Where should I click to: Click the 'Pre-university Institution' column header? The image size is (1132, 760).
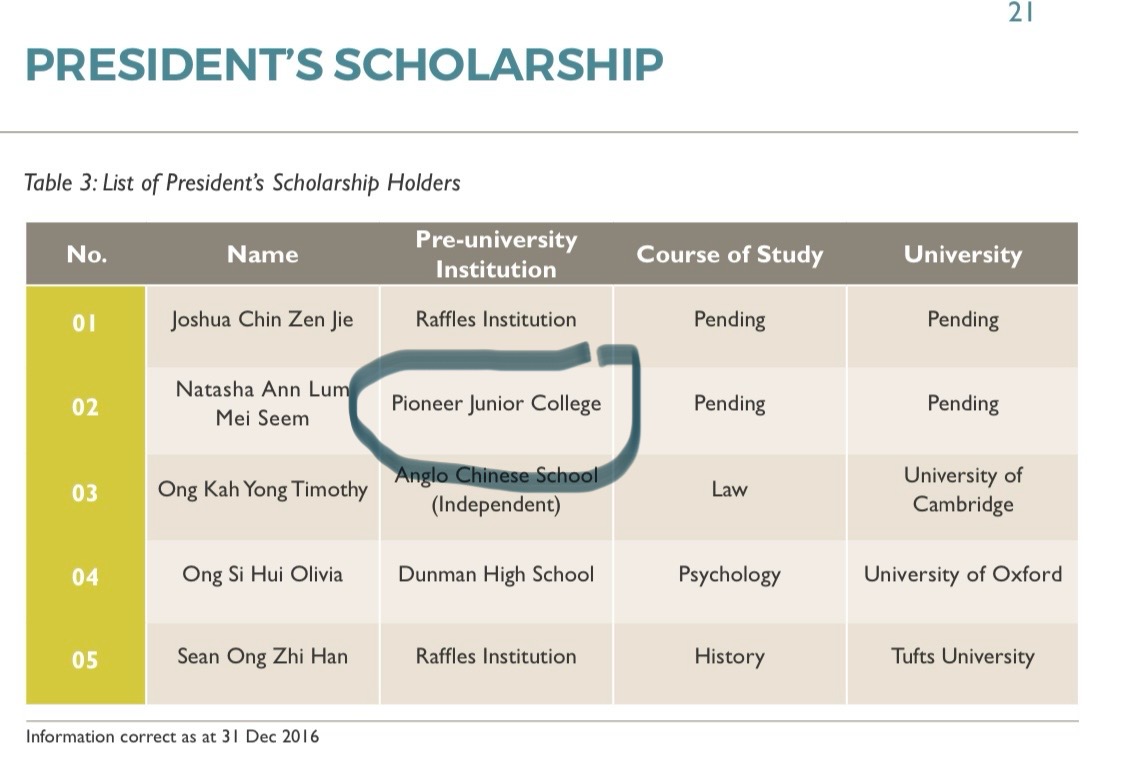click(x=496, y=254)
